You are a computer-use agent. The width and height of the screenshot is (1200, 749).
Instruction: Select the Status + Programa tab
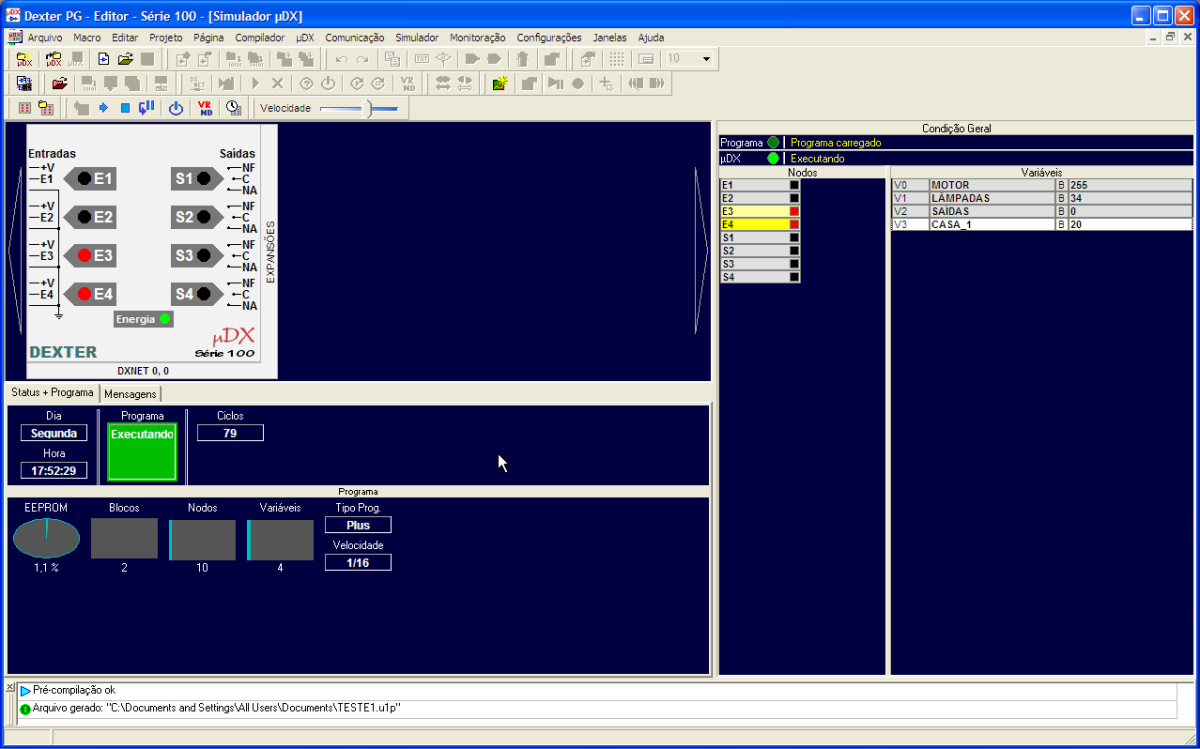(52, 393)
